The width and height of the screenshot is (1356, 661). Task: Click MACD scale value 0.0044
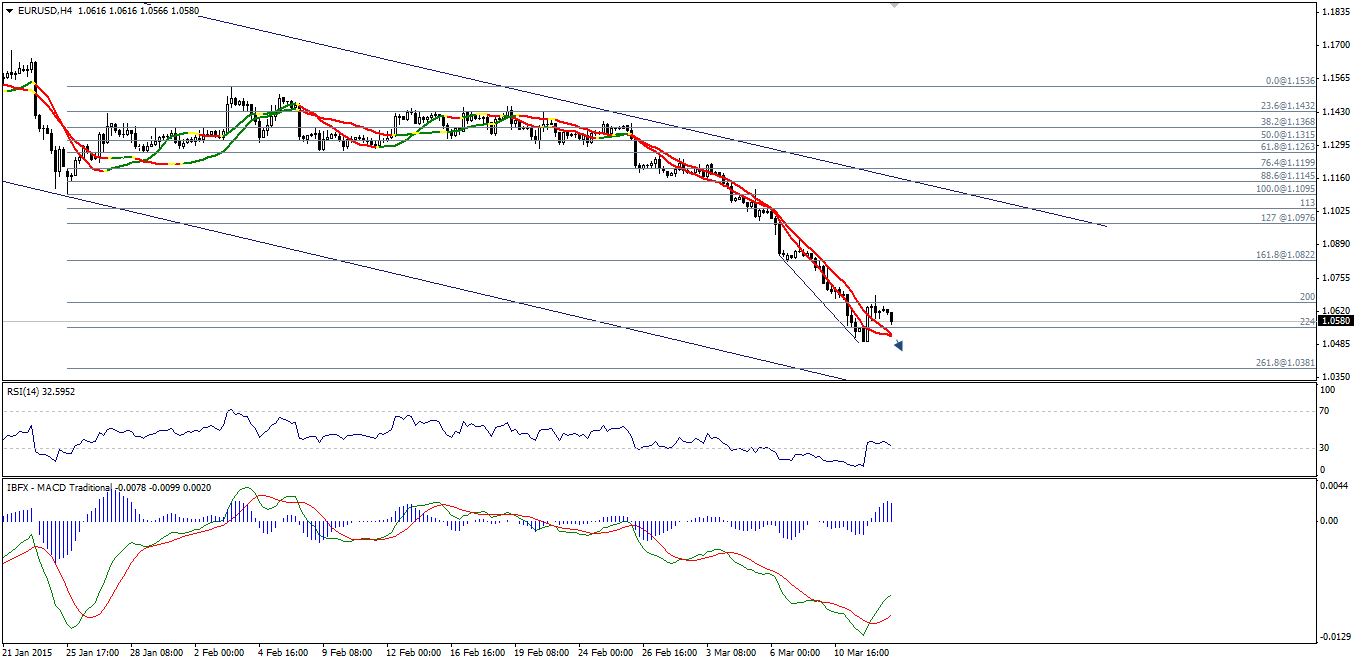1336,486
